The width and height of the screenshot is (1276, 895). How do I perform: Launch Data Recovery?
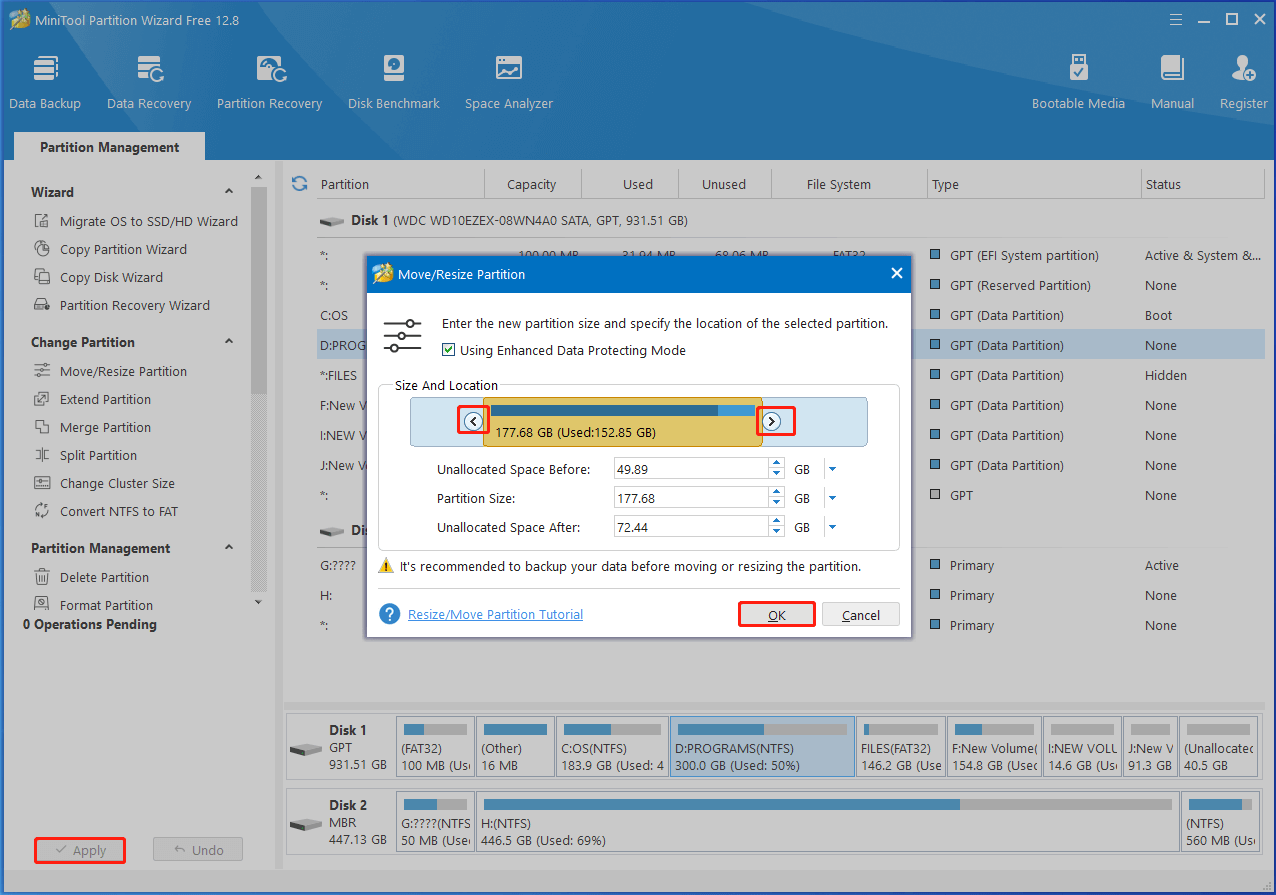coord(149,82)
